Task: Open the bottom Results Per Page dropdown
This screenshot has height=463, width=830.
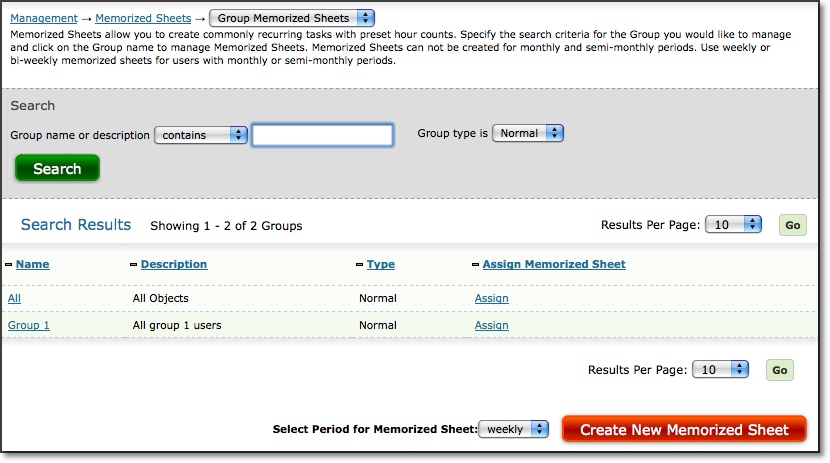Action: click(720, 369)
